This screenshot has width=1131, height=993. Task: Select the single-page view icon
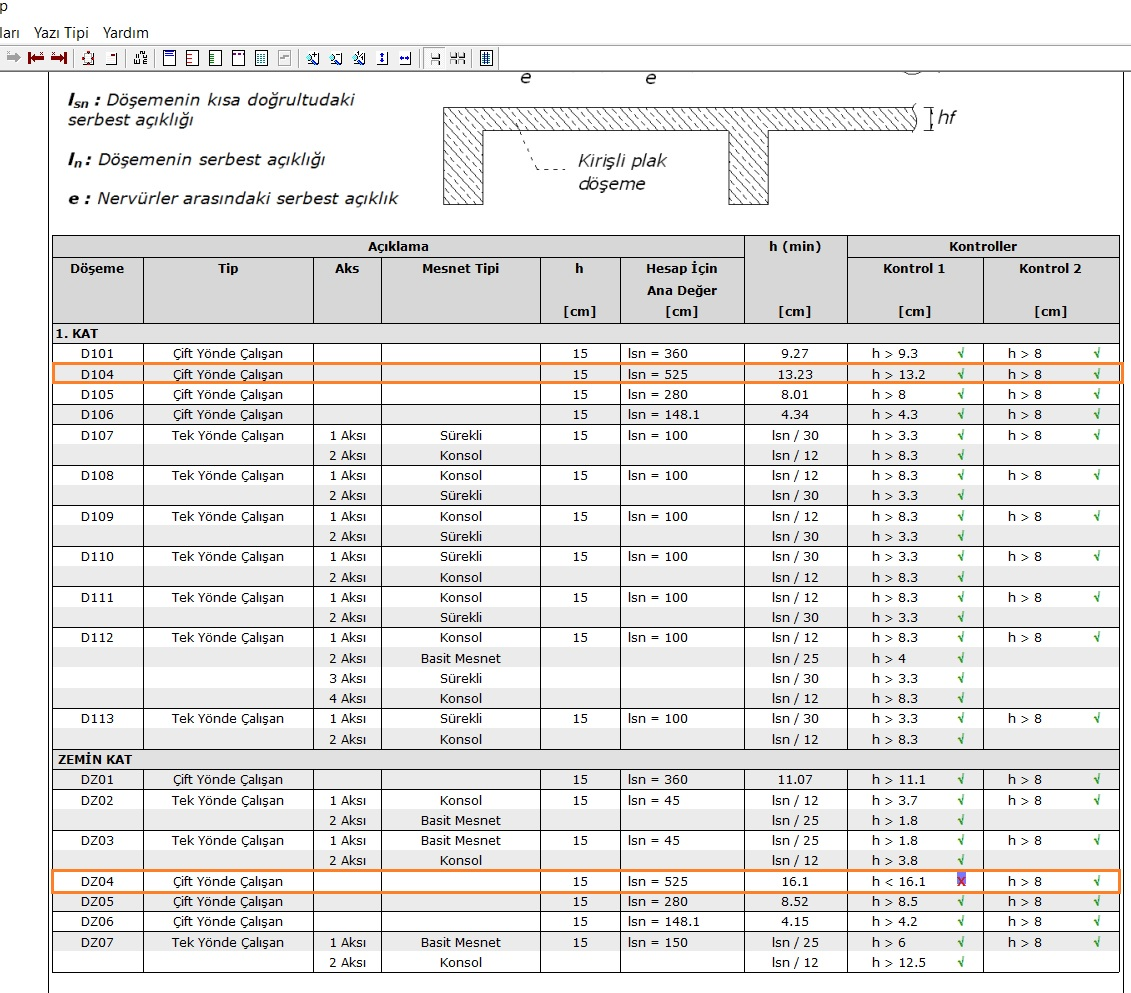click(435, 58)
